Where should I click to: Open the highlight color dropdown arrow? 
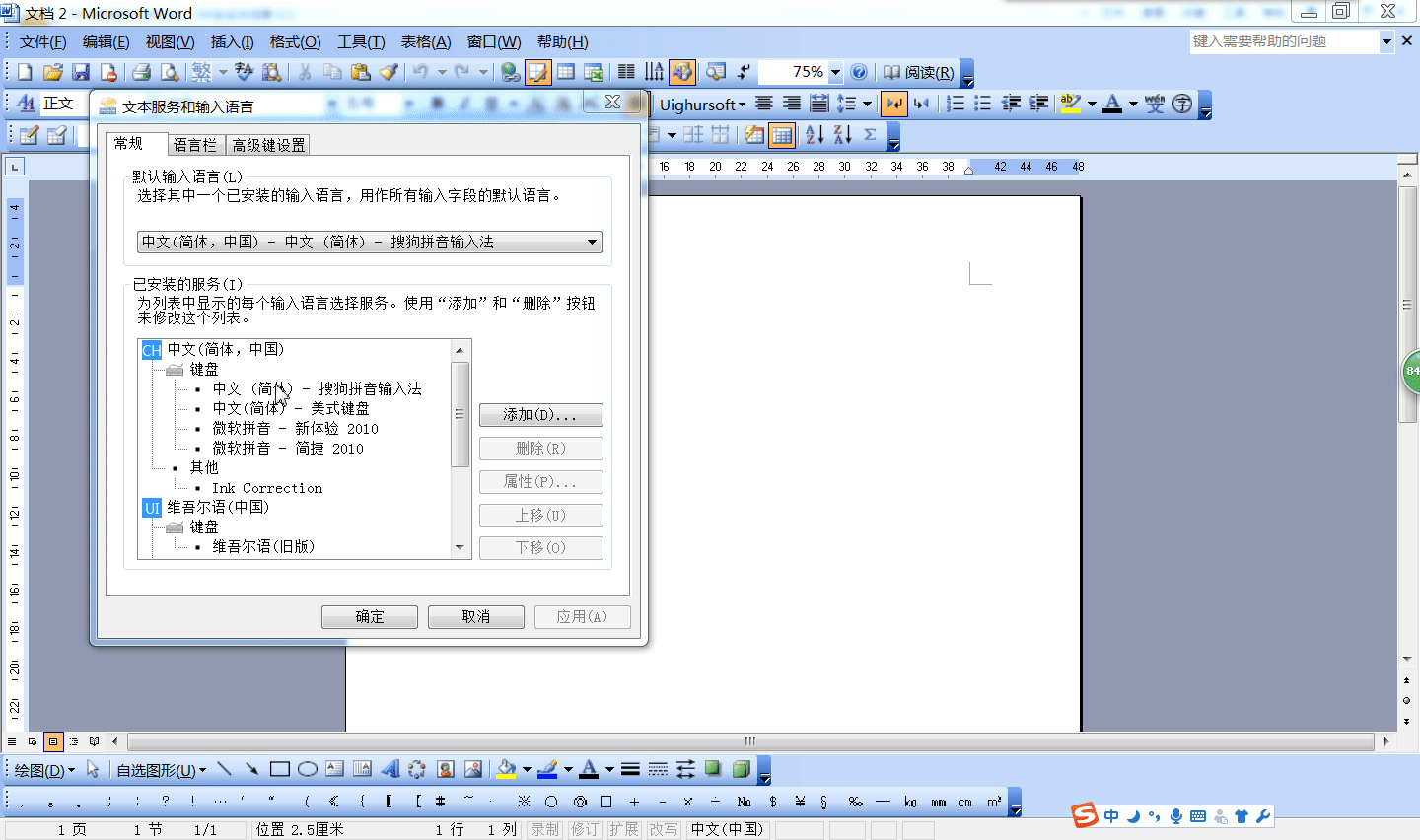[x=1091, y=104]
